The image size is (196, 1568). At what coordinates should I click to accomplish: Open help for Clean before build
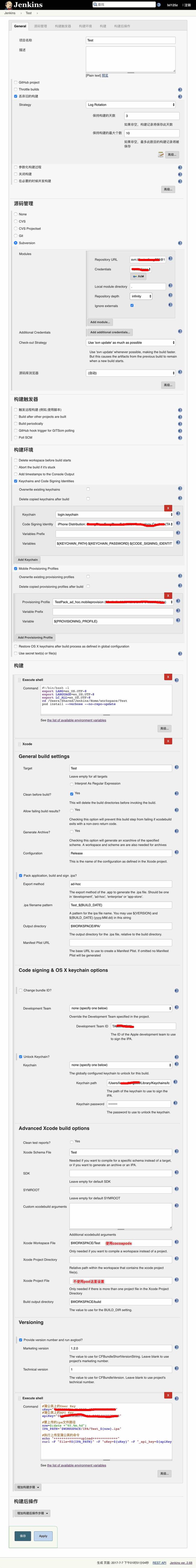coord(176,794)
